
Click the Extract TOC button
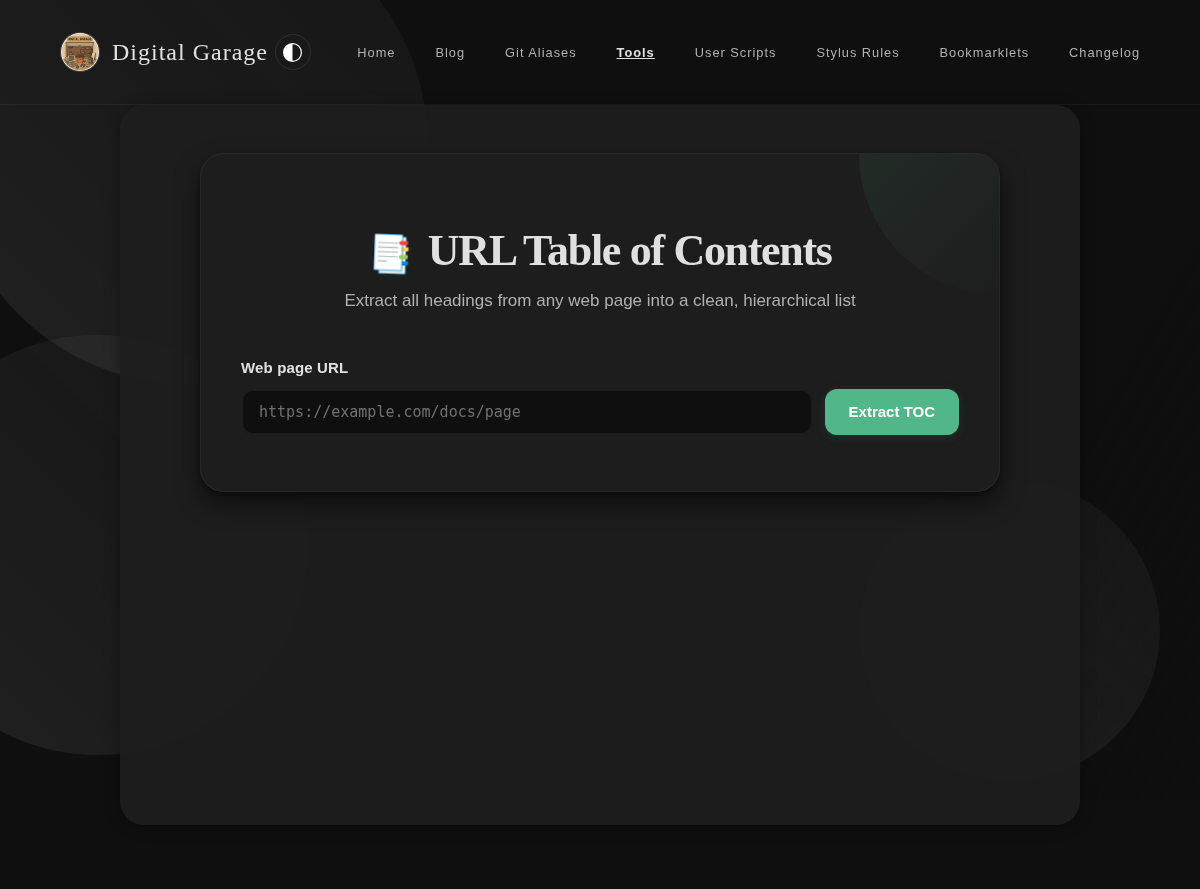pos(892,412)
